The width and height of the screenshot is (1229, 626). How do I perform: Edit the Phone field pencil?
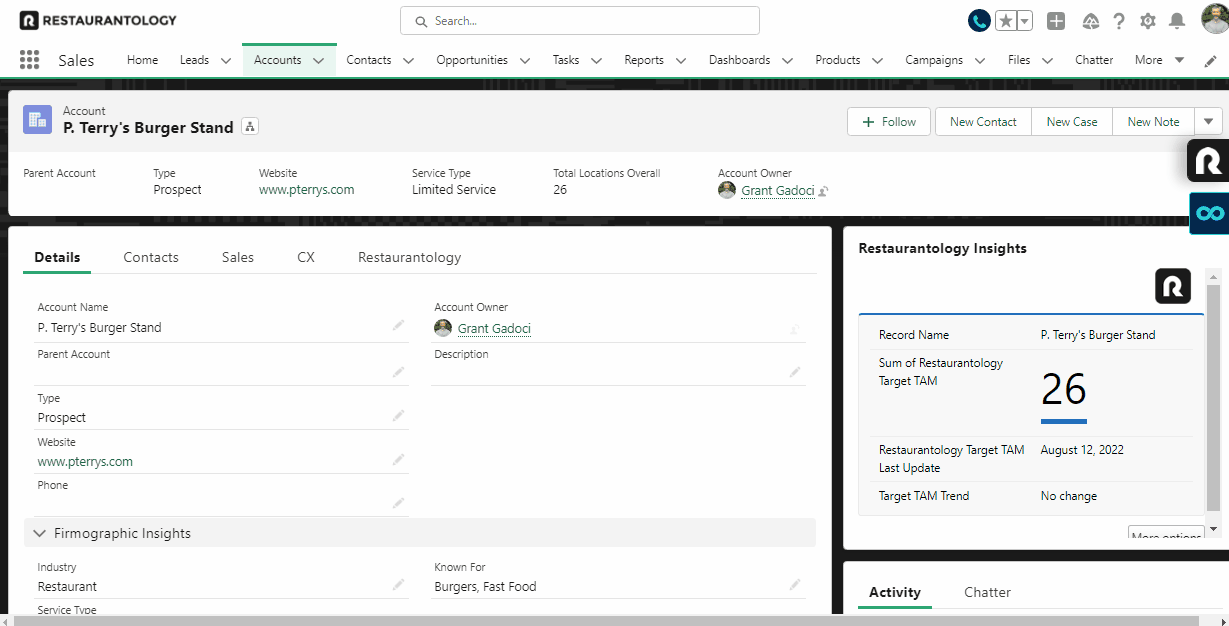point(399,503)
